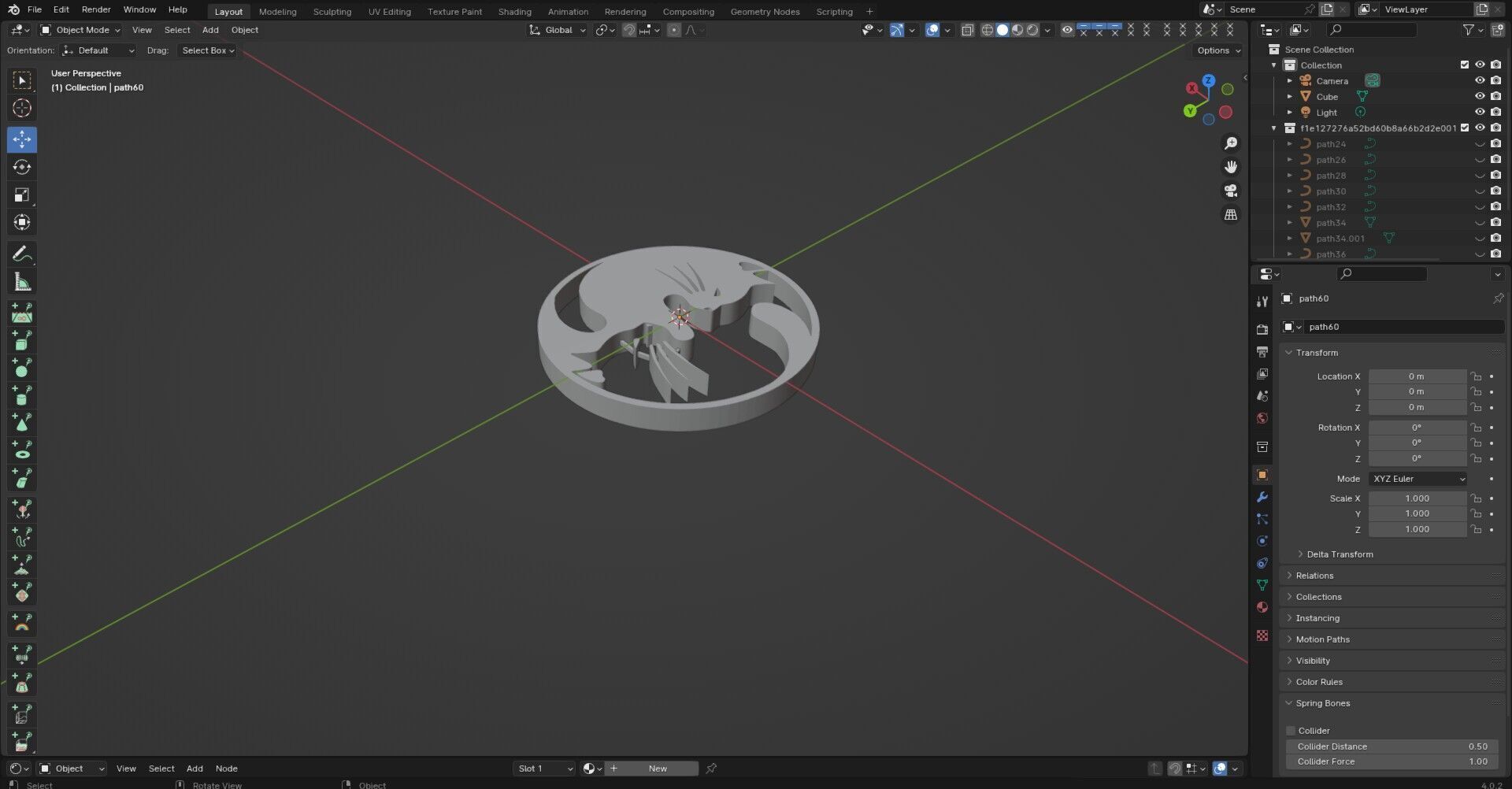The image size is (1512, 789).
Task: Switch to the Geometry Nodes workspace tab
Action: pos(765,12)
